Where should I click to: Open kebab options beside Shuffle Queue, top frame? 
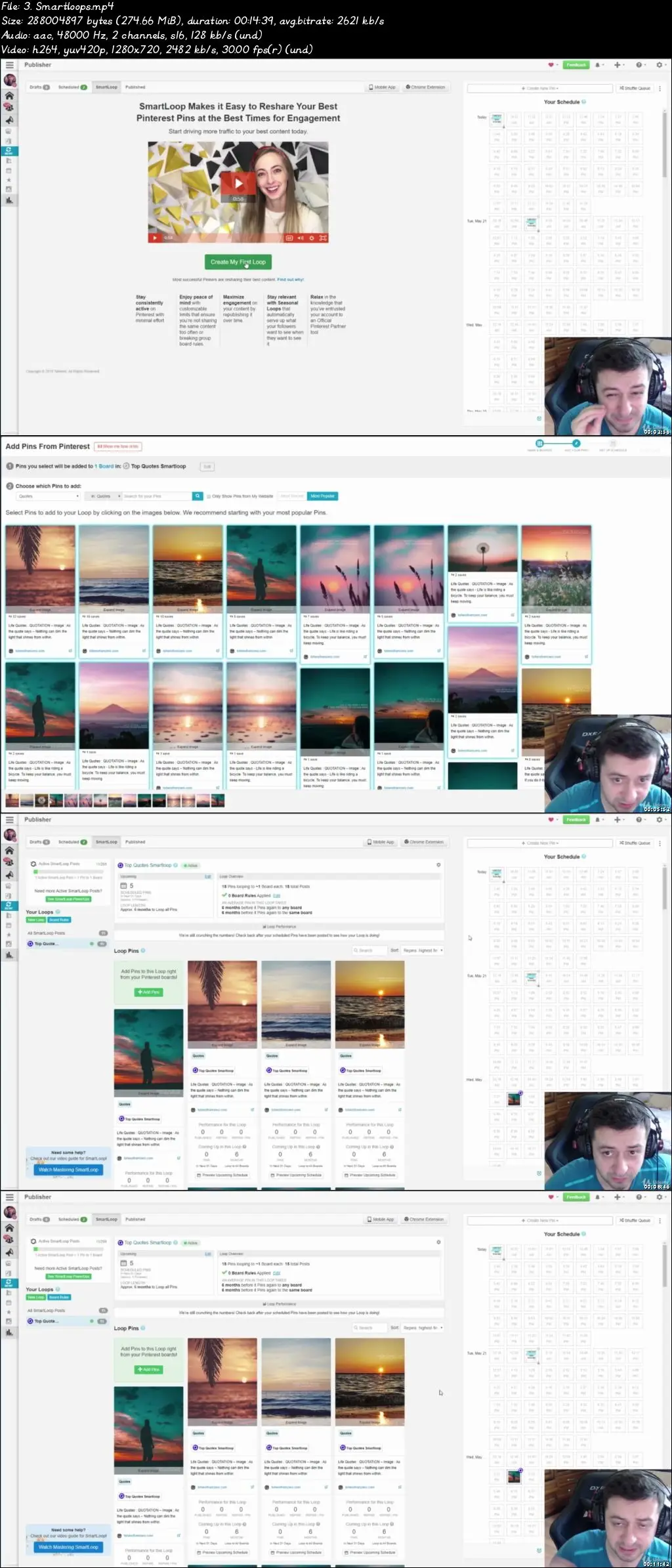(x=660, y=88)
